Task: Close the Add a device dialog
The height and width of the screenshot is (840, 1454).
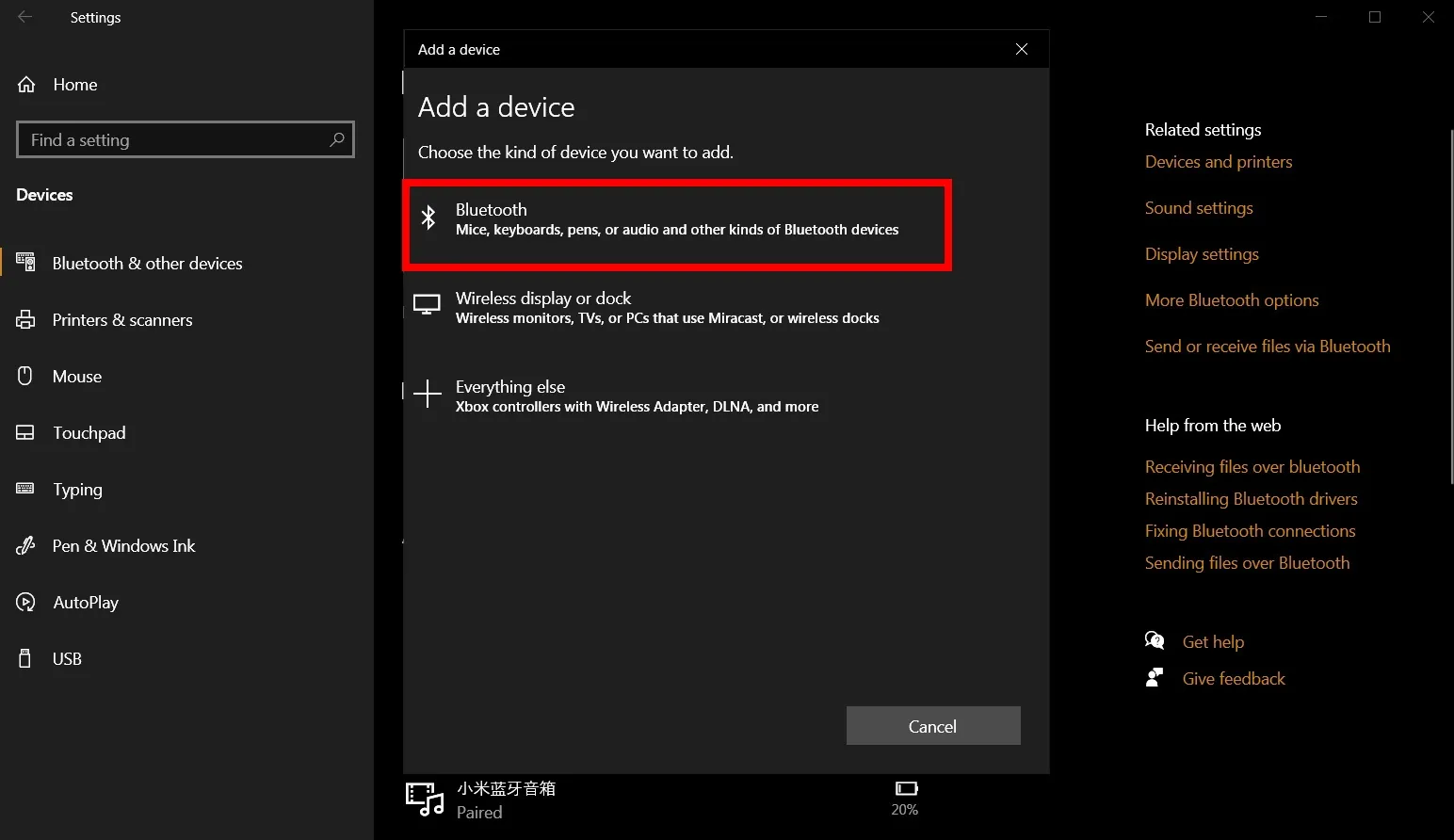Action: [x=1022, y=49]
